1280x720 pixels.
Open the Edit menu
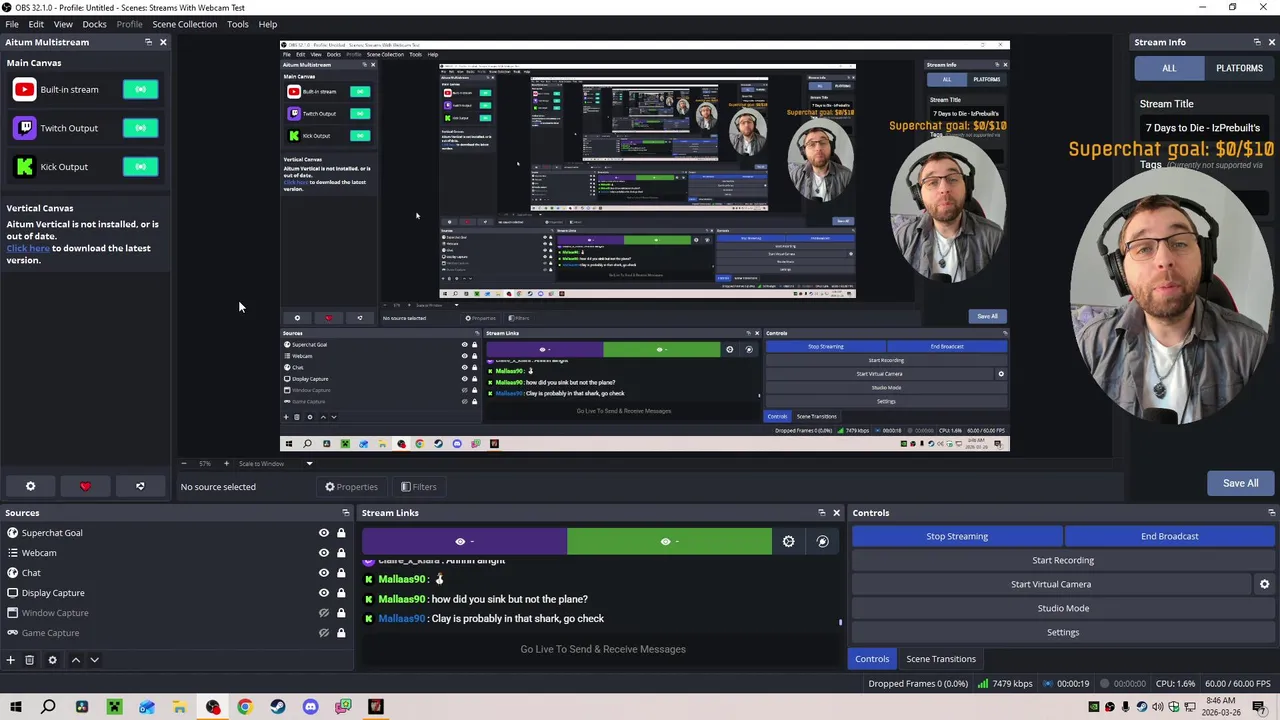(36, 24)
